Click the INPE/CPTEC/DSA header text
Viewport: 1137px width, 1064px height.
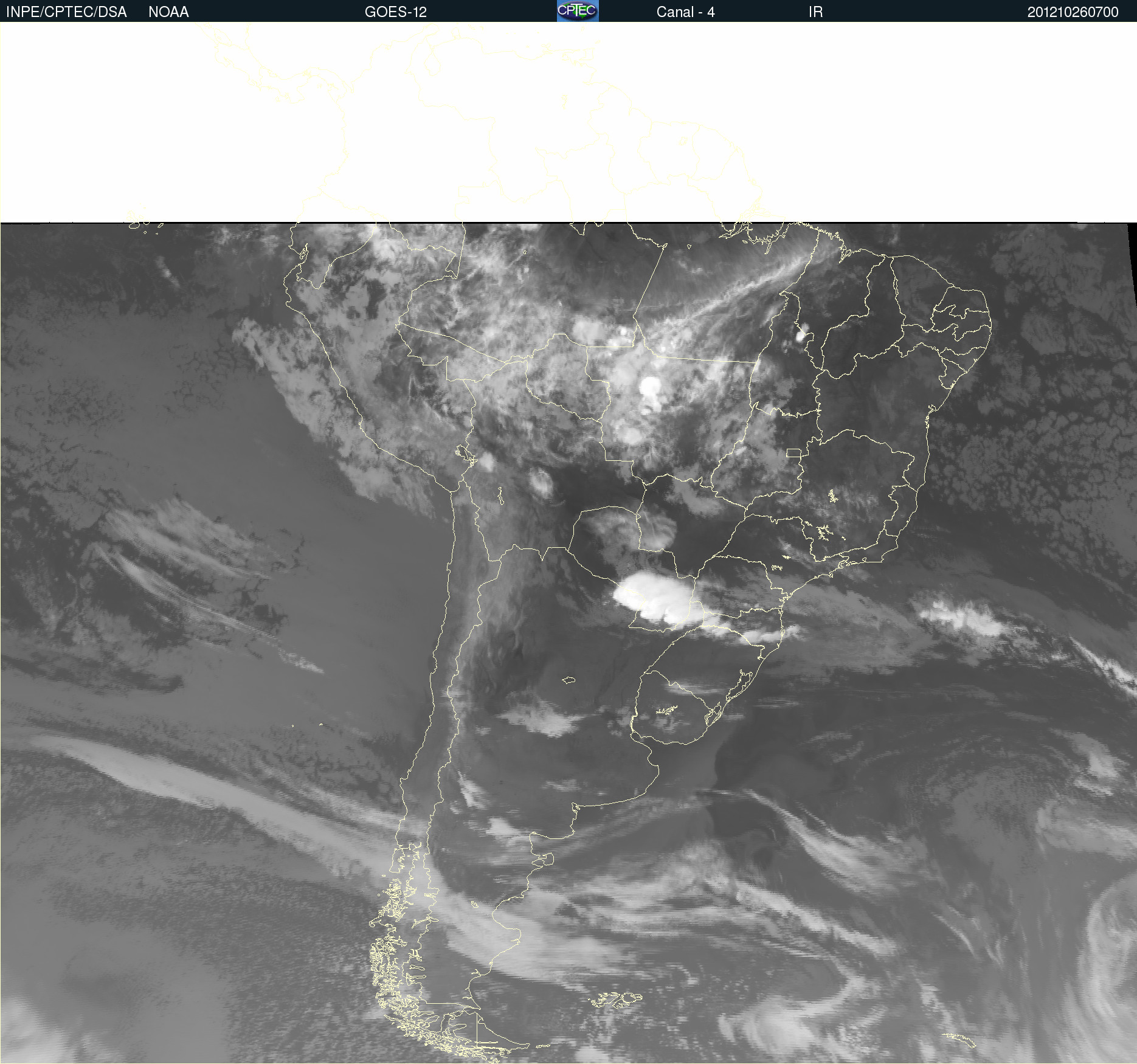(x=66, y=12)
